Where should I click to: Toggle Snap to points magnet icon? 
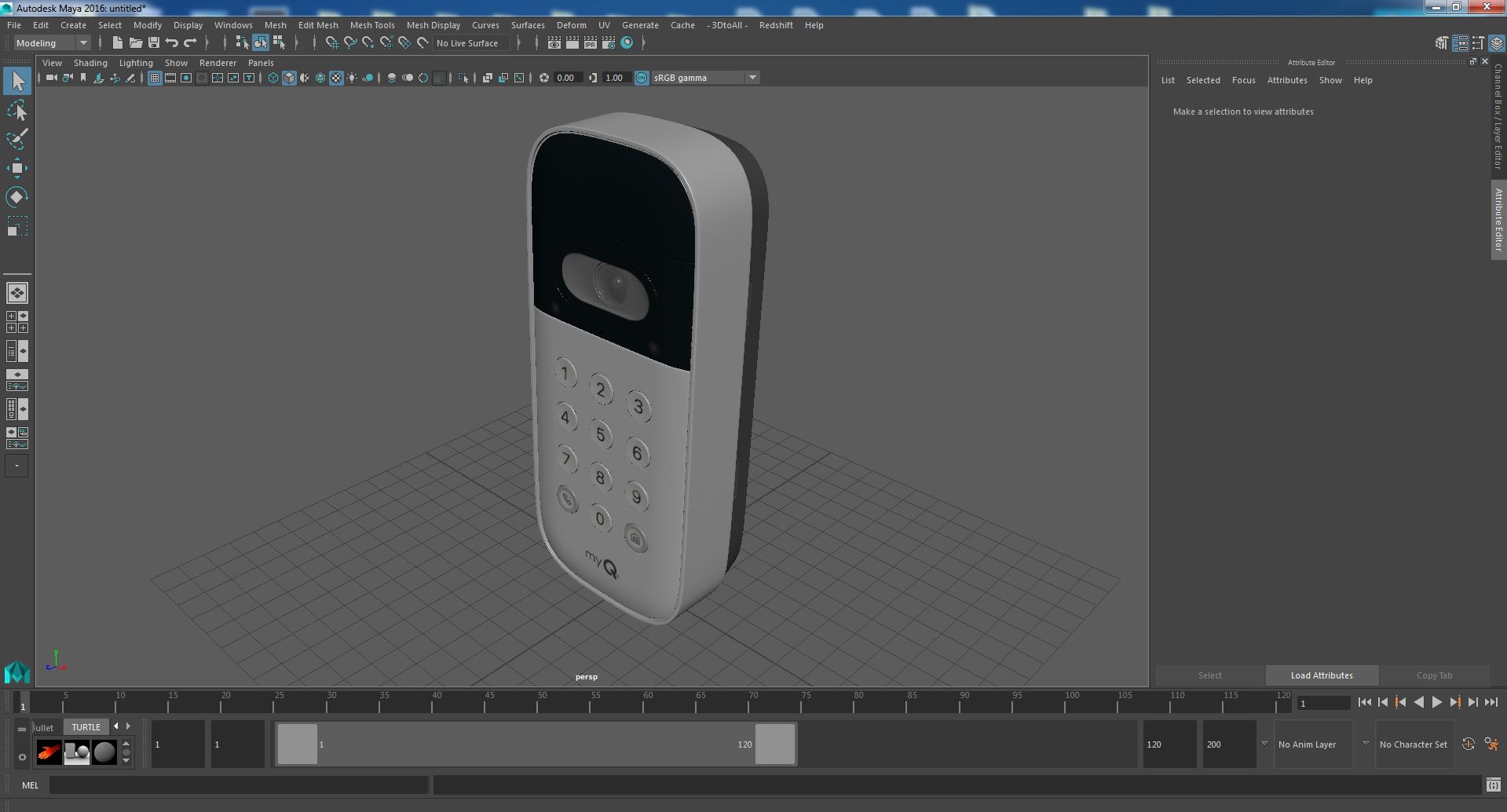pos(368,43)
